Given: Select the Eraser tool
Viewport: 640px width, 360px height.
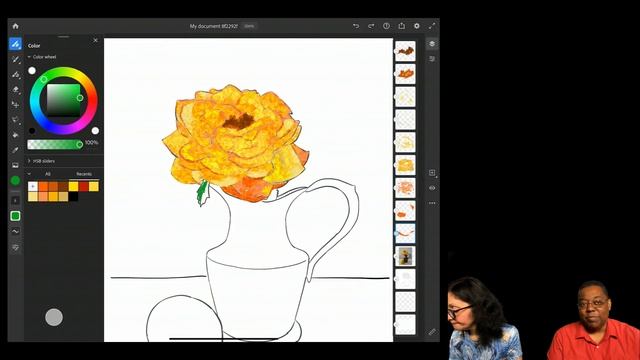Looking at the screenshot, I should 16,89.
